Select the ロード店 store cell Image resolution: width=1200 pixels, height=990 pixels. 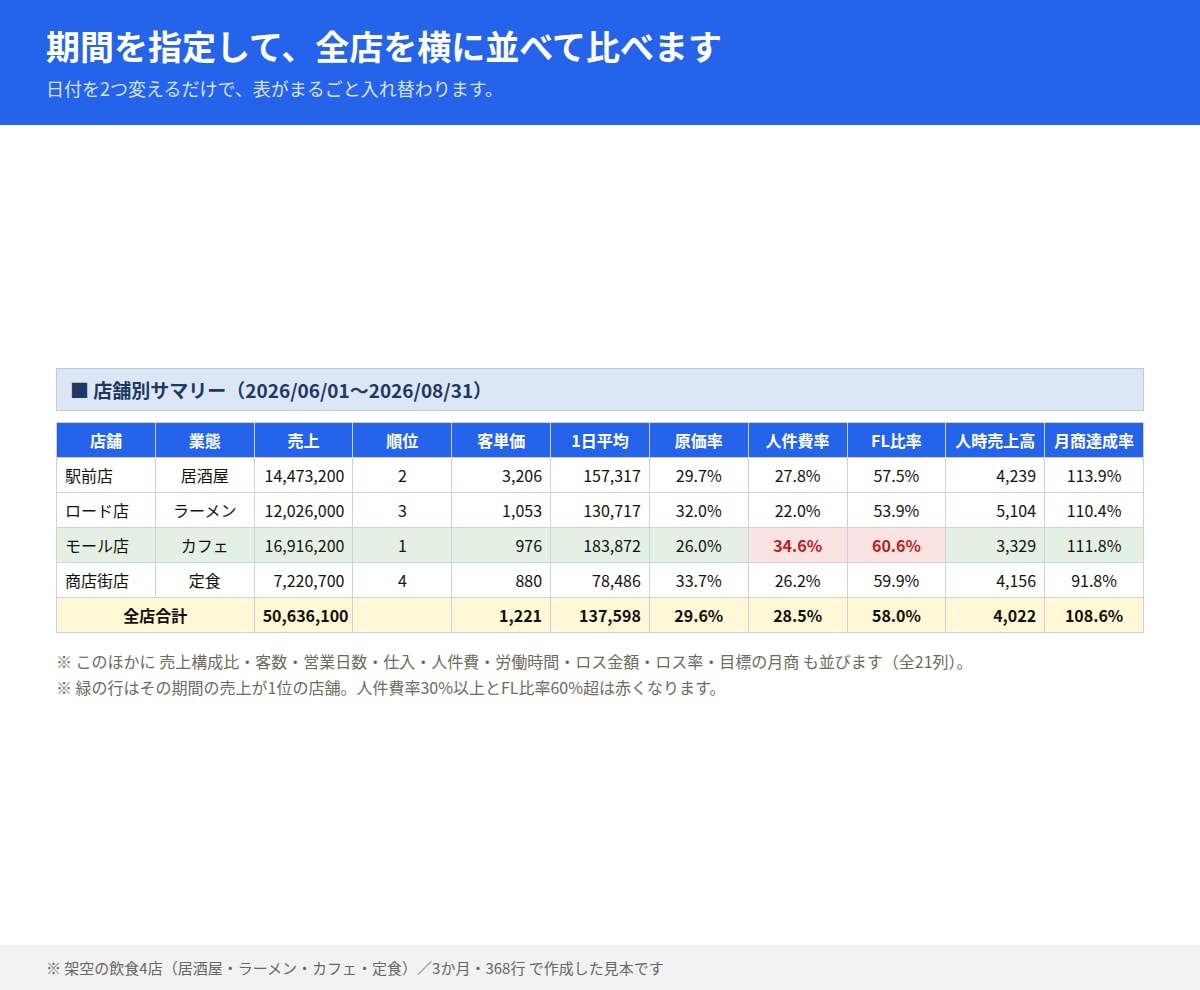point(106,511)
